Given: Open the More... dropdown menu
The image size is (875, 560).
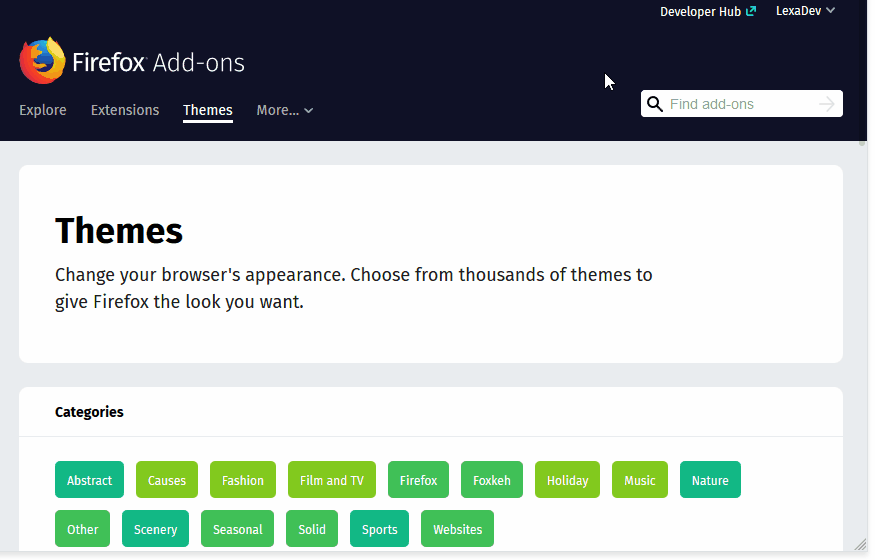Looking at the screenshot, I should click(286, 111).
